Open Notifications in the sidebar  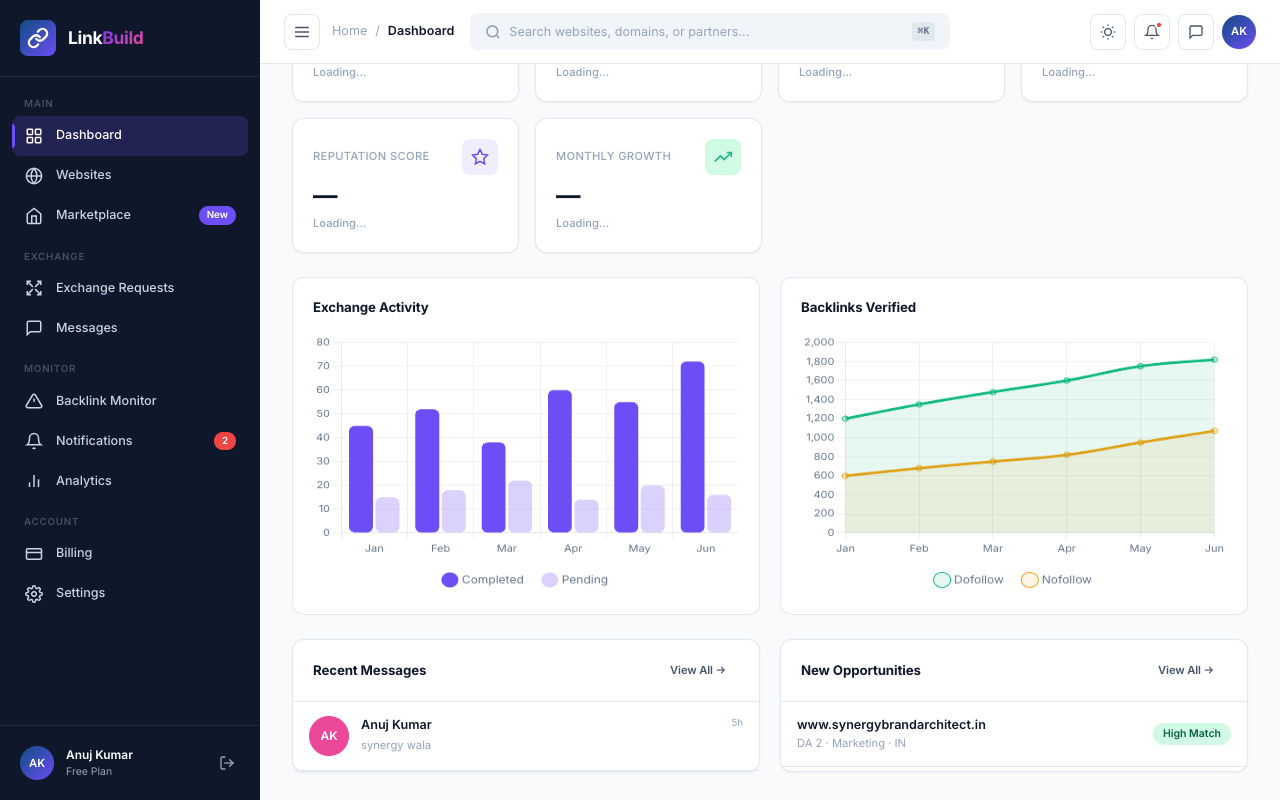click(x=130, y=441)
